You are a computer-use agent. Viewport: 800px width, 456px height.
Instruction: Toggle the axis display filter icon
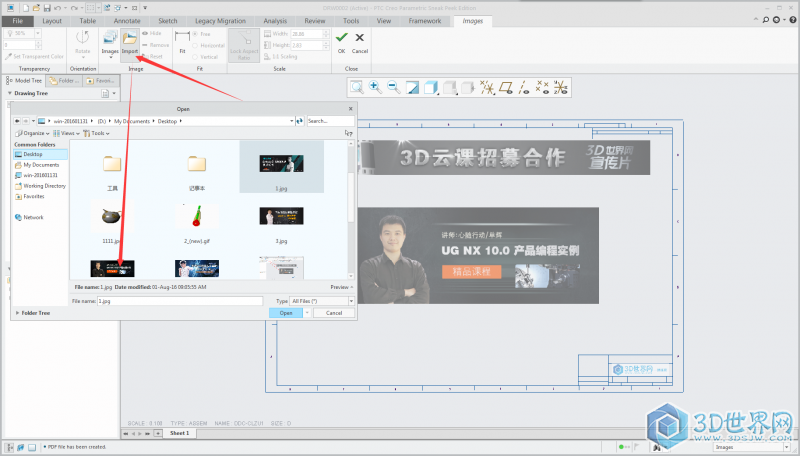pos(524,88)
